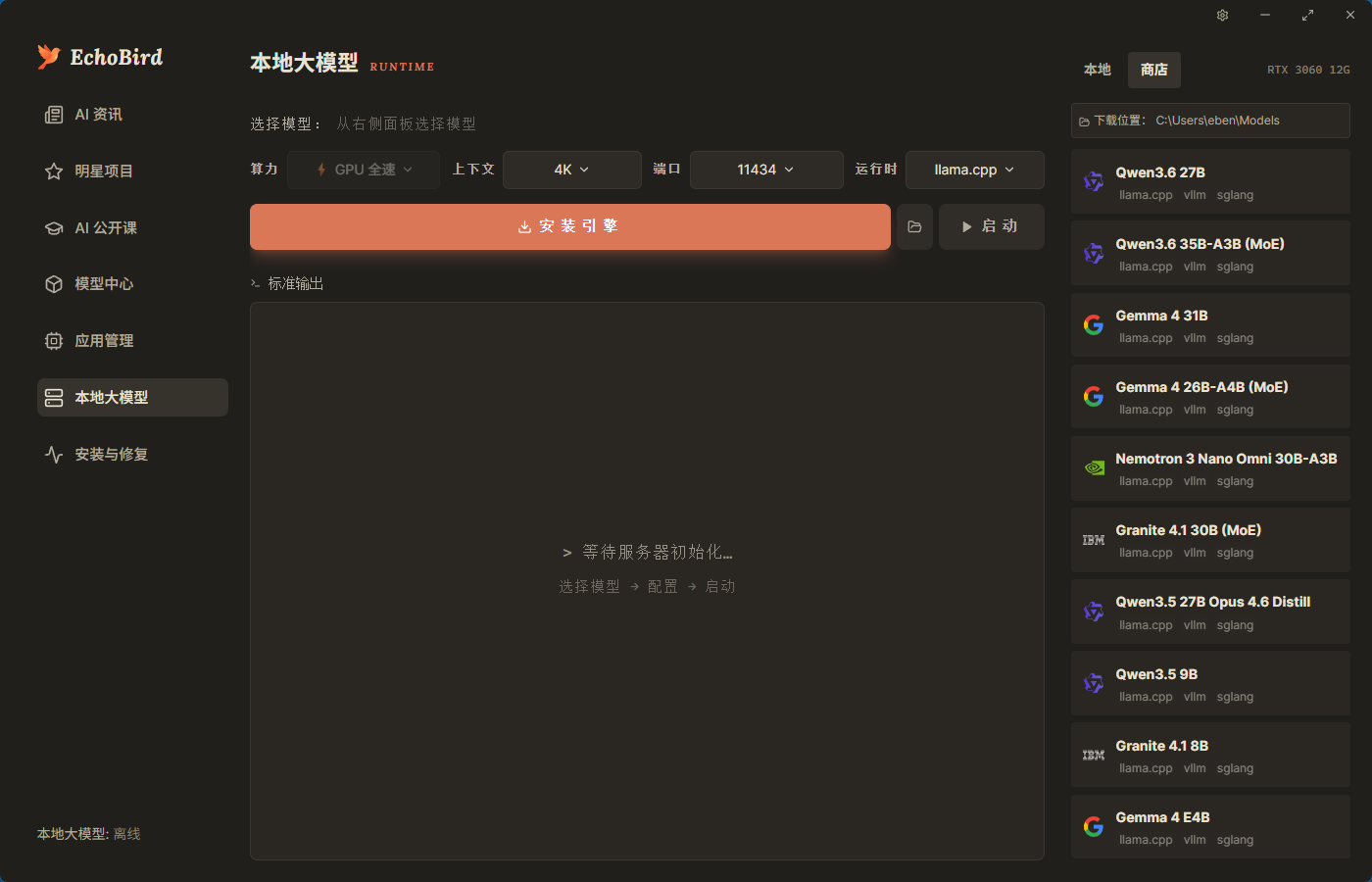The width and height of the screenshot is (1372, 882).
Task: Select 本地大模型 in the sidebar
Action: [132, 398]
